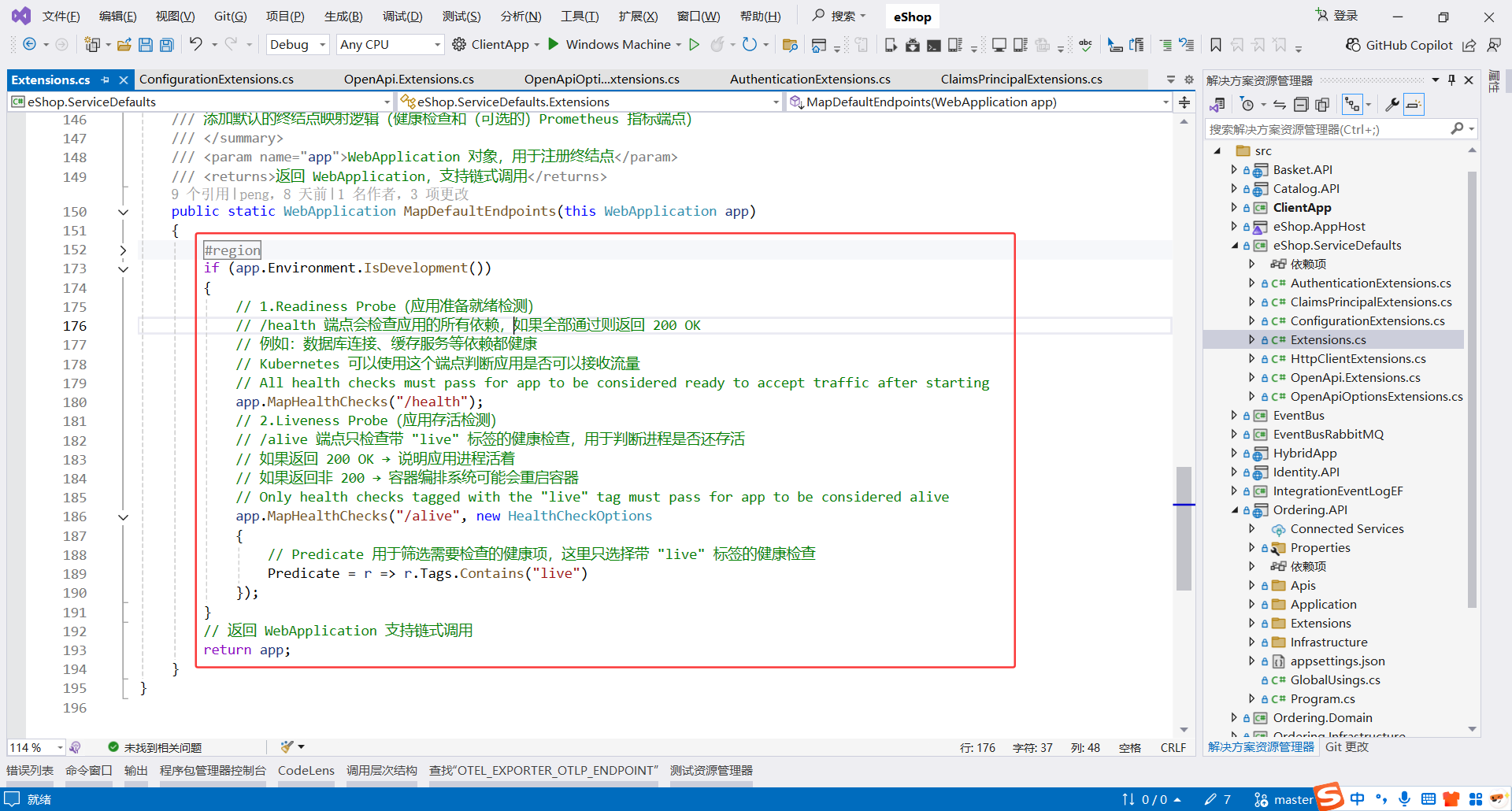
Task: Toggle the view nesting button in Solution Explorer
Action: coord(1352,104)
